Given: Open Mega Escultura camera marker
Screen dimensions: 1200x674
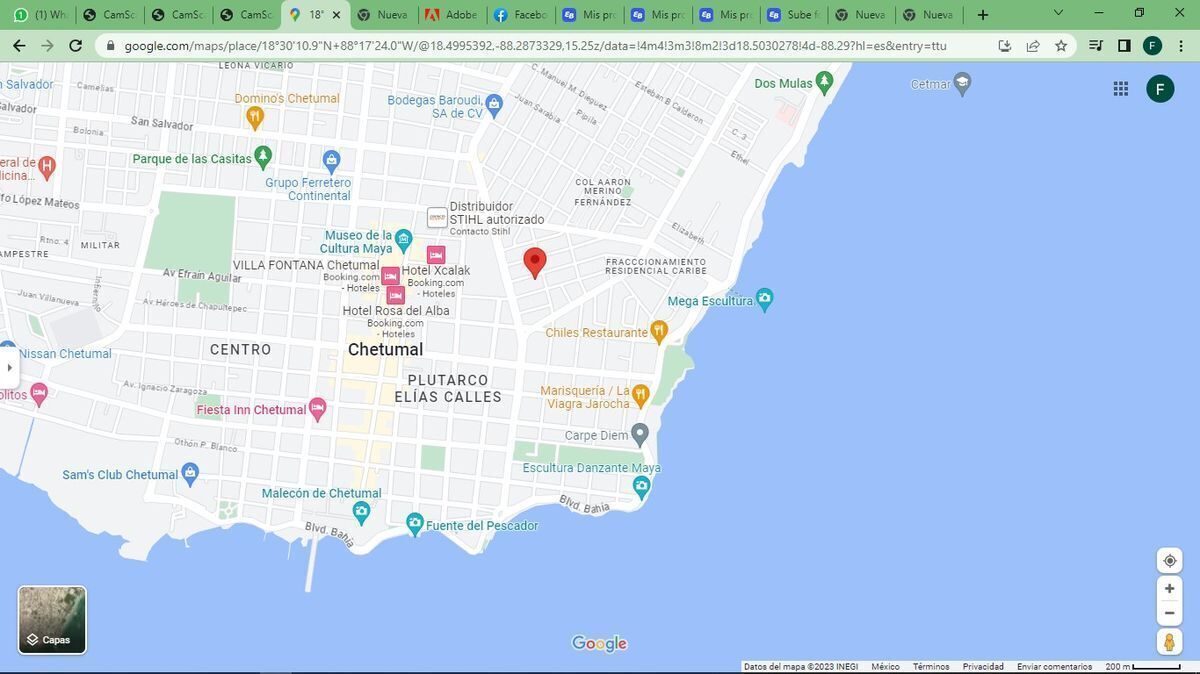Looking at the screenshot, I should [765, 298].
